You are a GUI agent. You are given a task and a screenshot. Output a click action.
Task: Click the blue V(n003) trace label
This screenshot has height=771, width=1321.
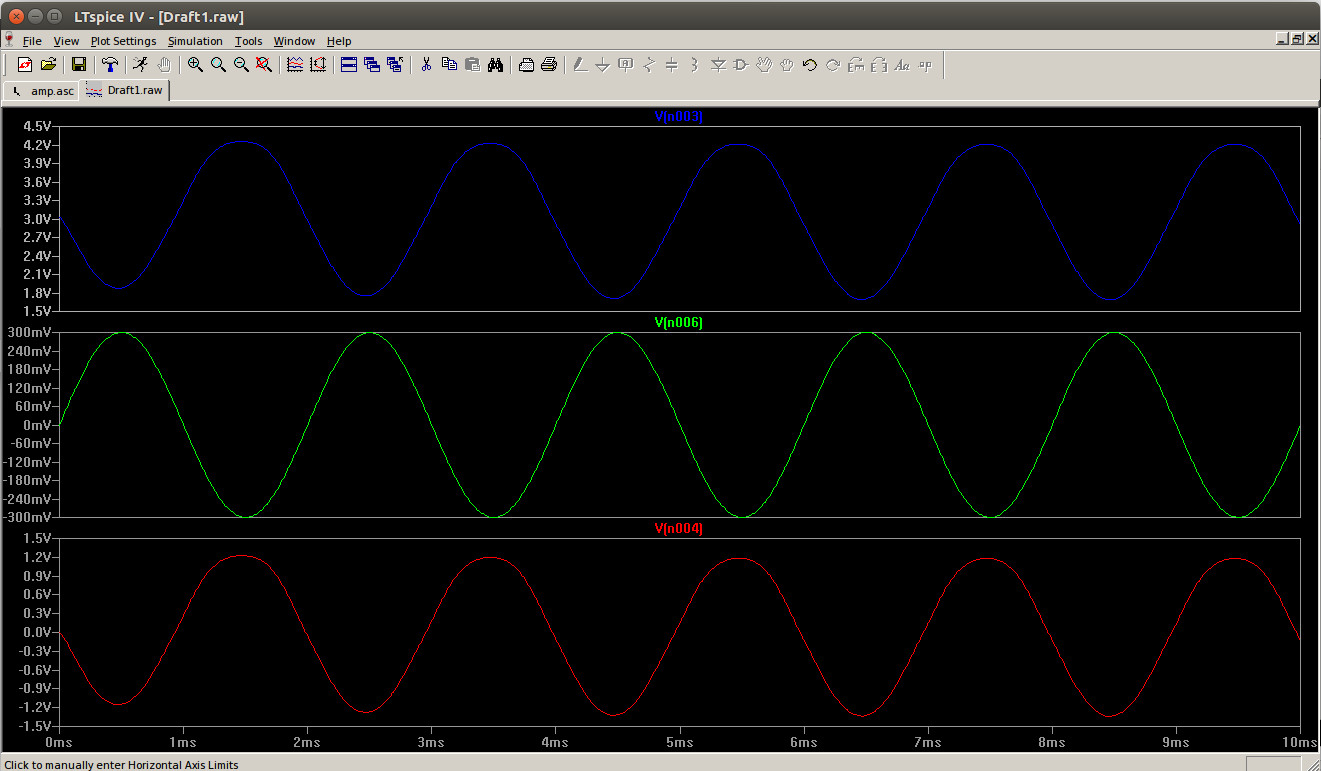[x=678, y=117]
